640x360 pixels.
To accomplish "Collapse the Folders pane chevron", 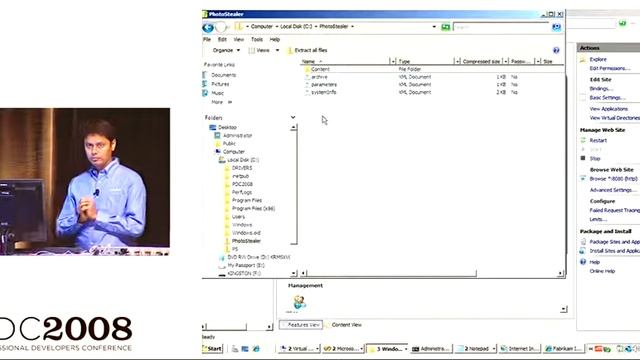I will (x=293, y=118).
